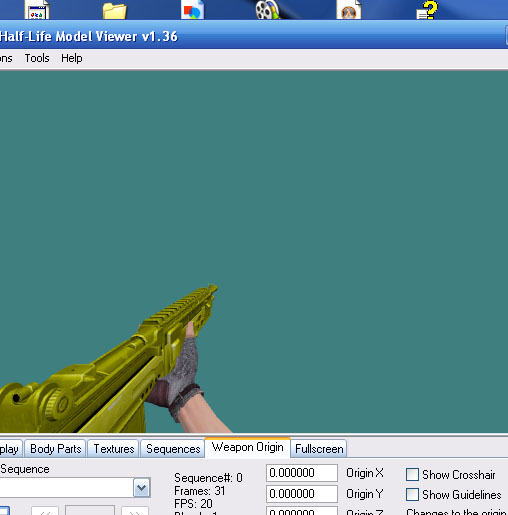Click the yellow question mark help icon
The image size is (508, 515).
427,10
